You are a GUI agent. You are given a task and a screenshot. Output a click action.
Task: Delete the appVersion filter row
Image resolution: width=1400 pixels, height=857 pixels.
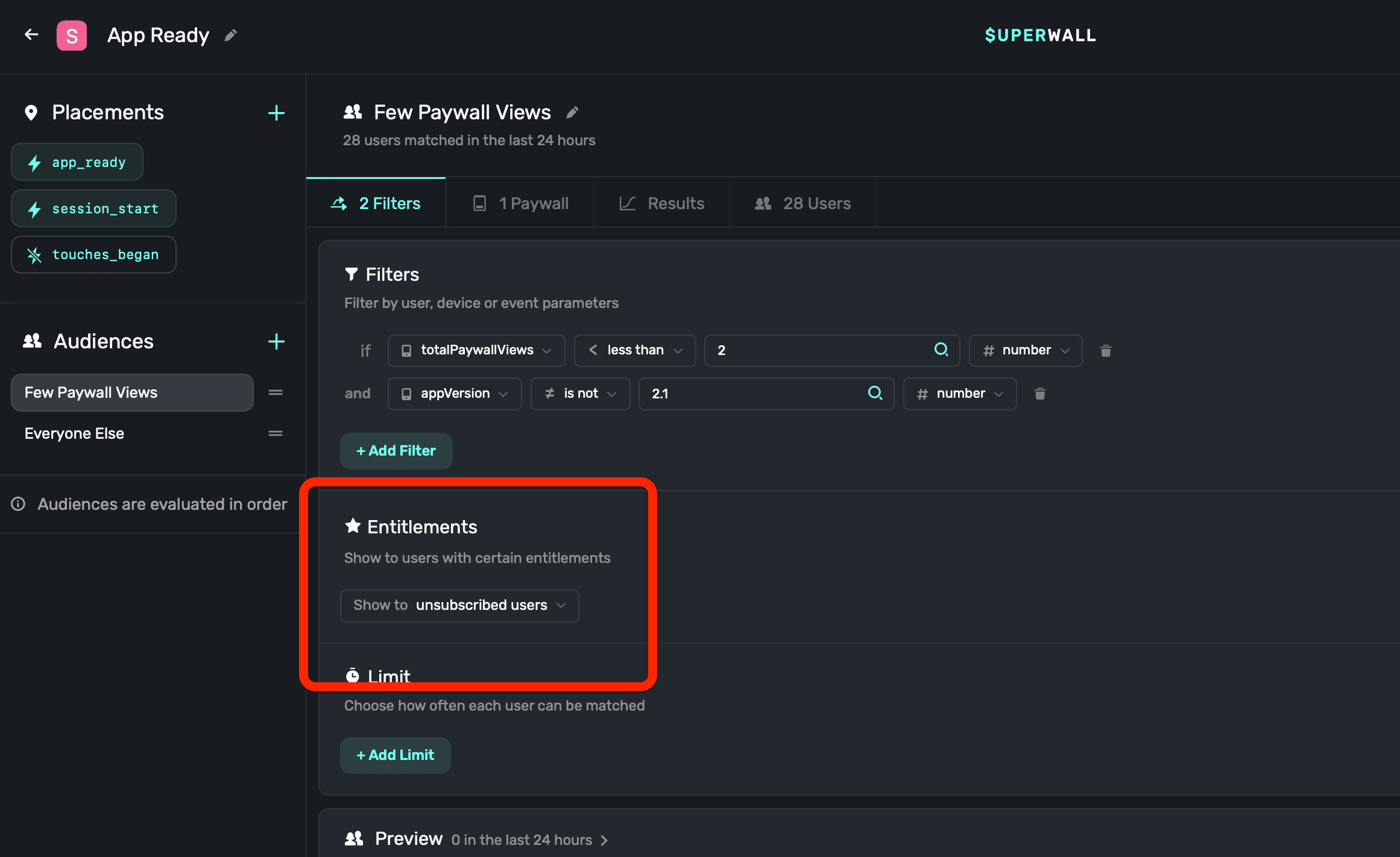coord(1039,394)
